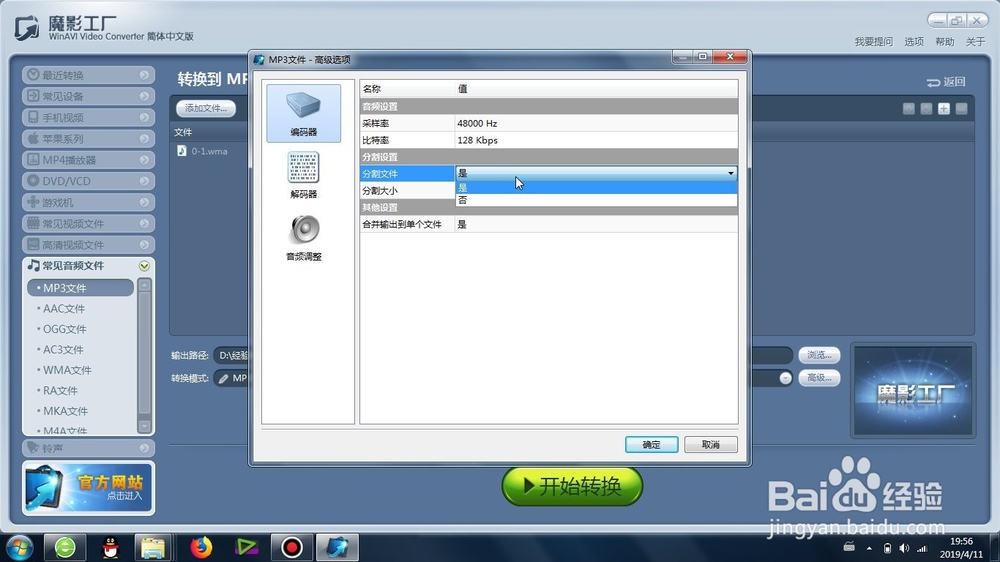Expand the 常见设备 category

click(x=89, y=96)
